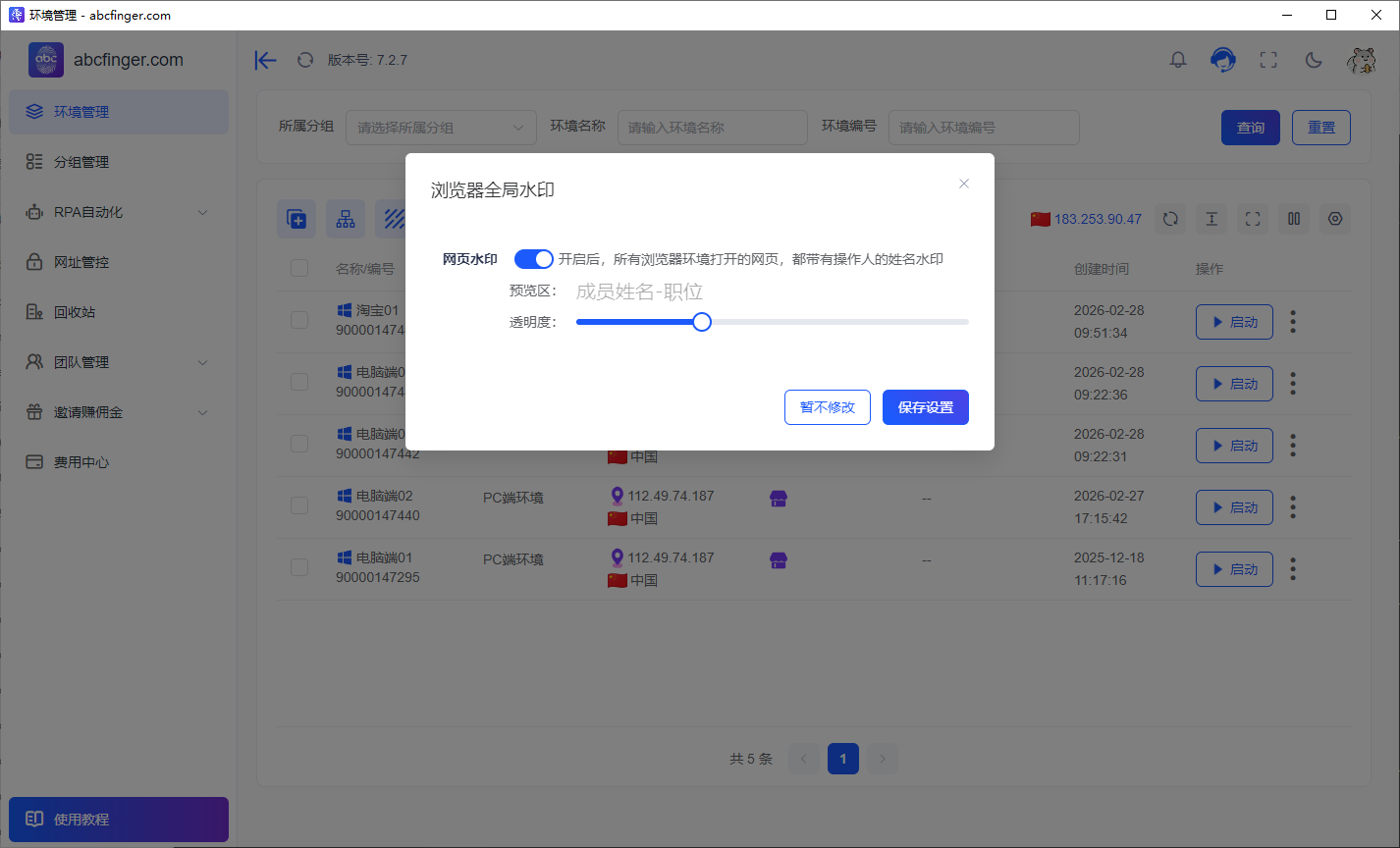Check the 90000147442 row checkbox
The width and height of the screenshot is (1400, 848).
point(299,444)
